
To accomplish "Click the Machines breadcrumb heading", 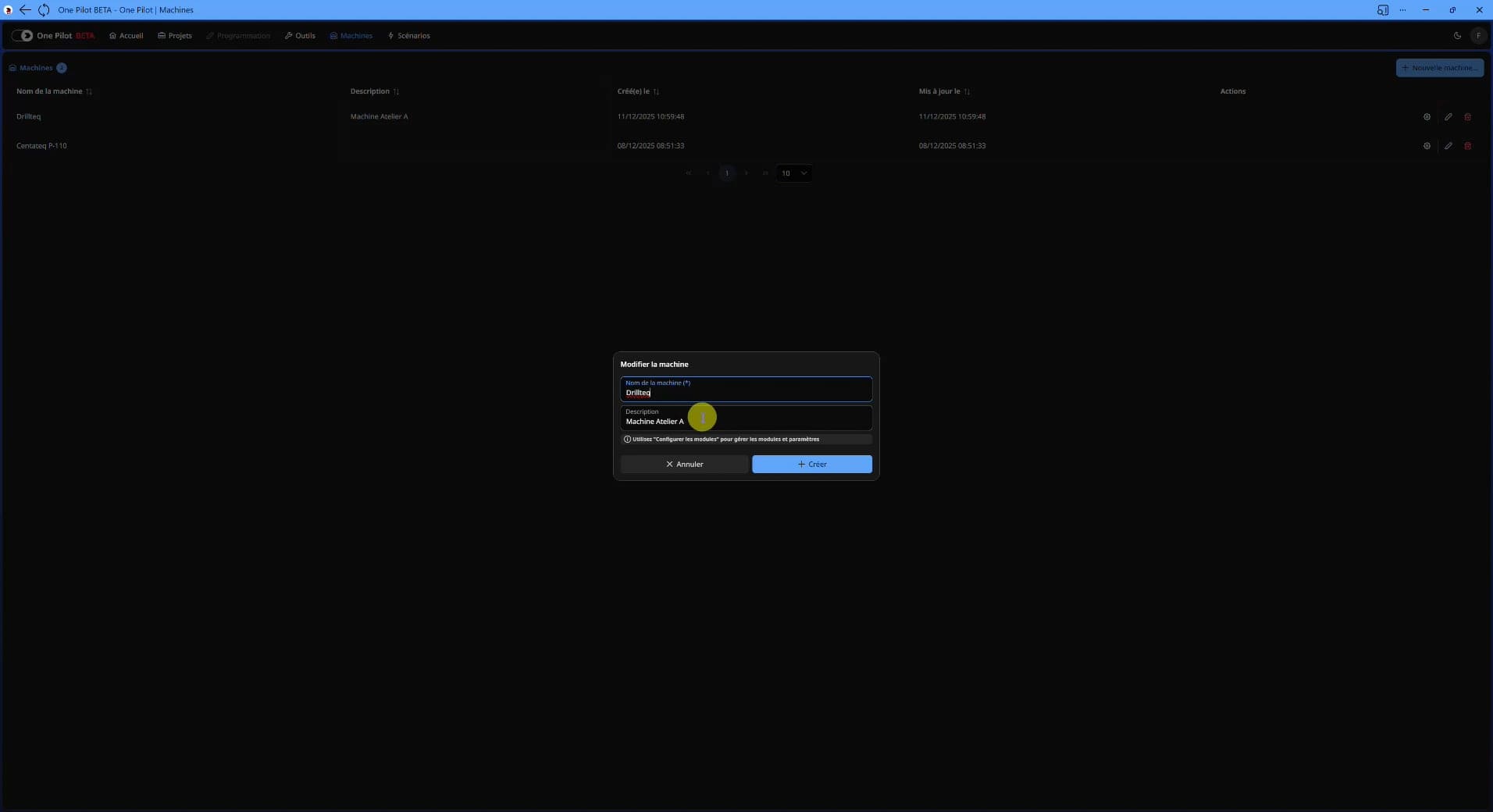I will click(36, 68).
